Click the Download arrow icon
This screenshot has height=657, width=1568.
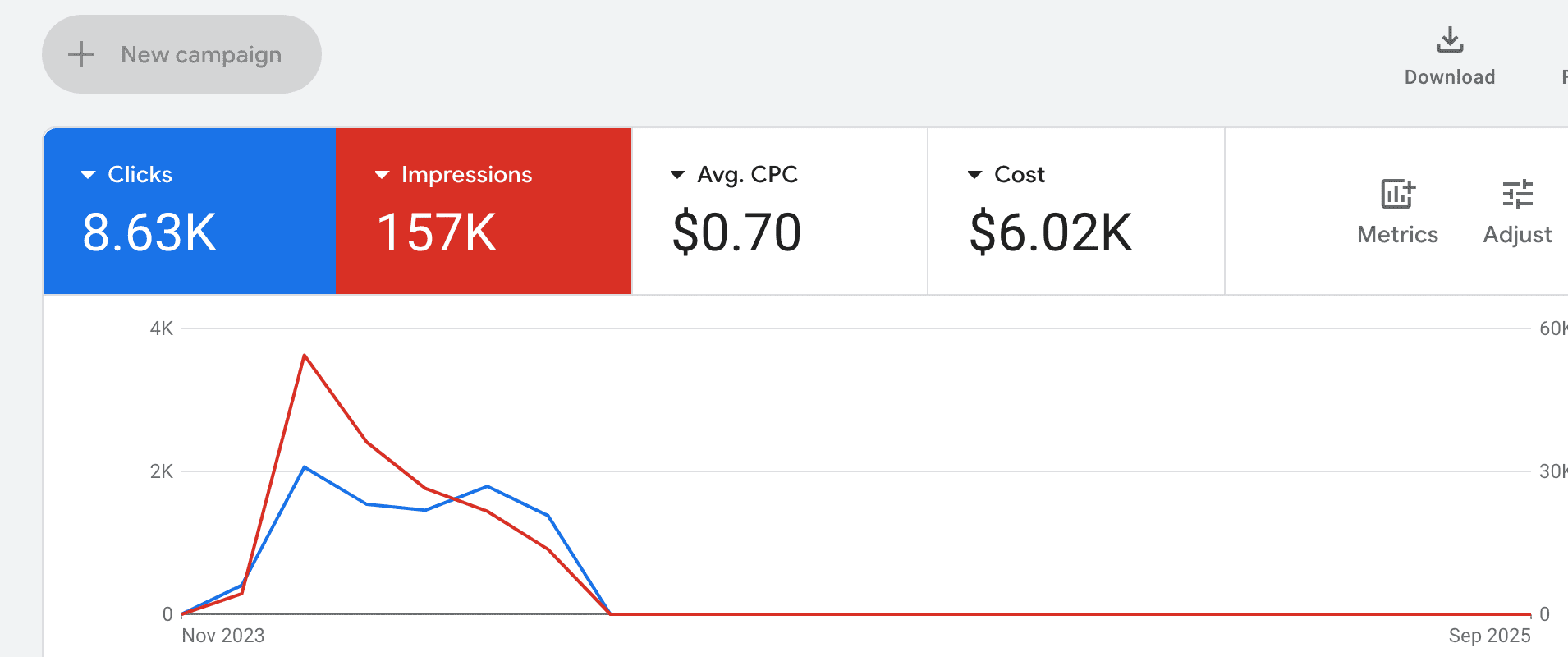coord(1450,39)
